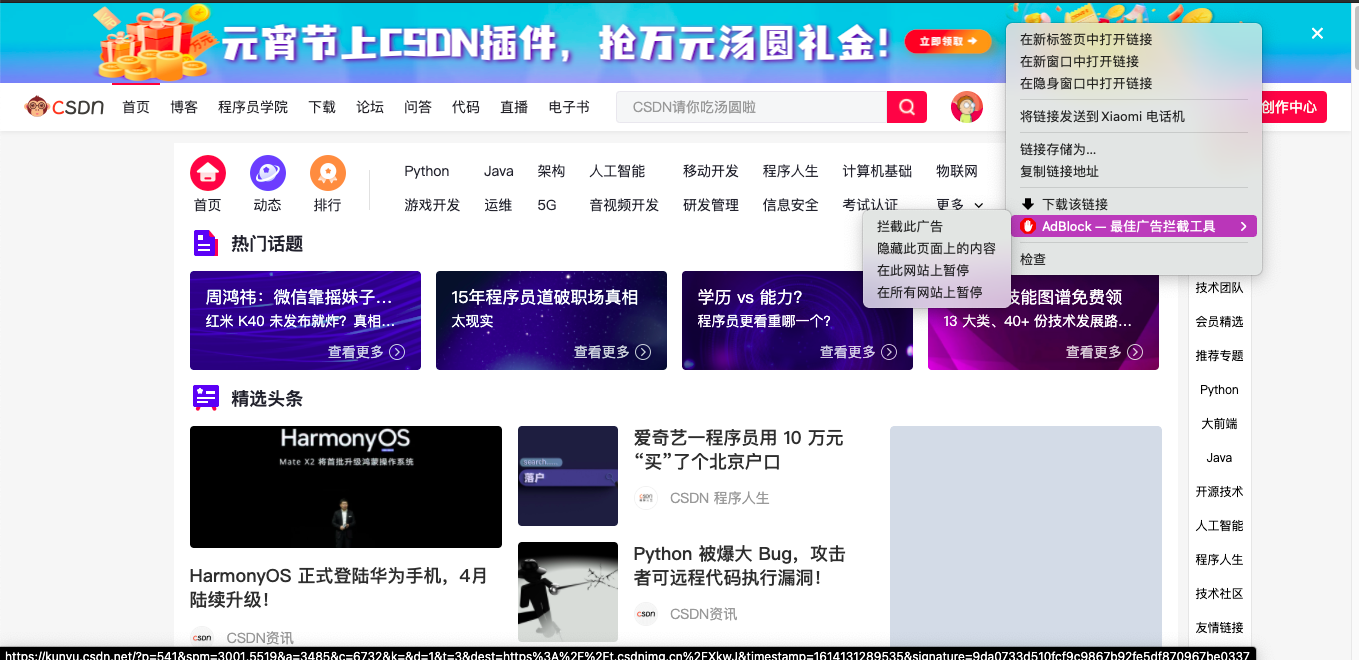This screenshot has width=1359, height=660.
Task: Open your profile via the avatar icon
Action: click(x=966, y=106)
